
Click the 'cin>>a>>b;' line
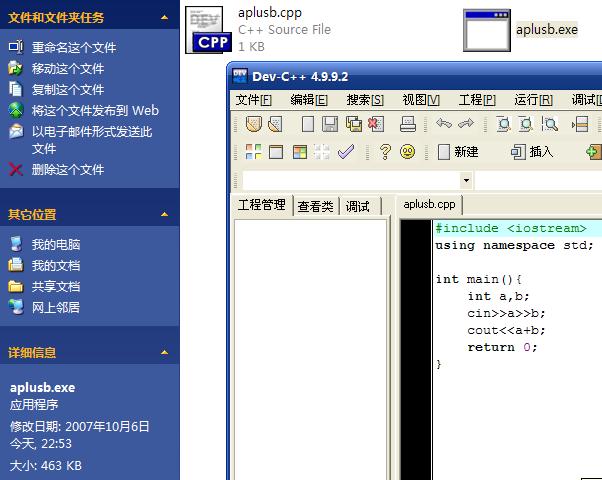pos(506,313)
